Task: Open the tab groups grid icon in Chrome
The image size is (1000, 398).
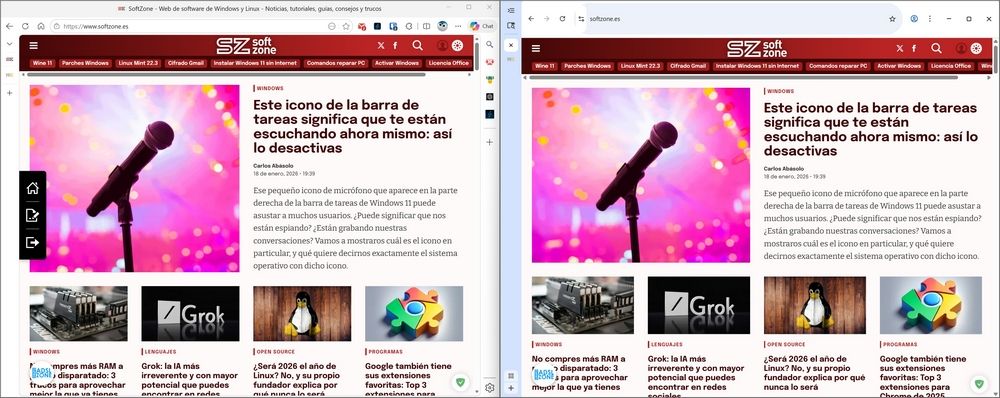Action: pyautogui.click(x=511, y=376)
